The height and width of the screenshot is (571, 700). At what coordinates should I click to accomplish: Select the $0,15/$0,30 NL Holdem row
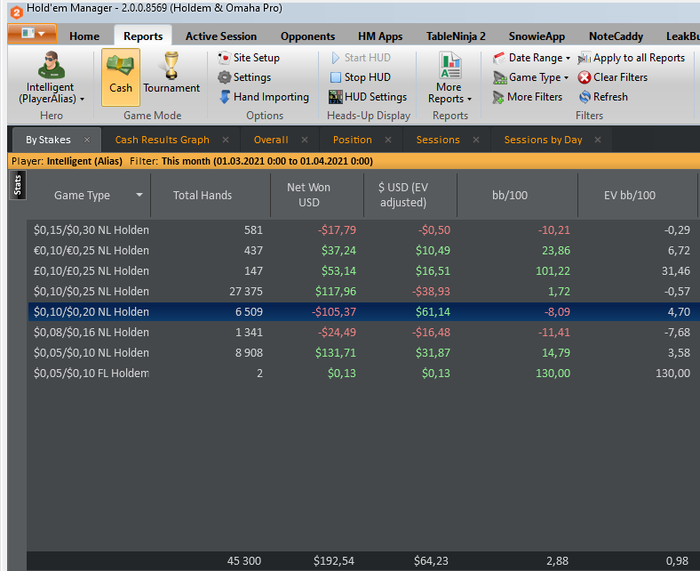pos(363,230)
